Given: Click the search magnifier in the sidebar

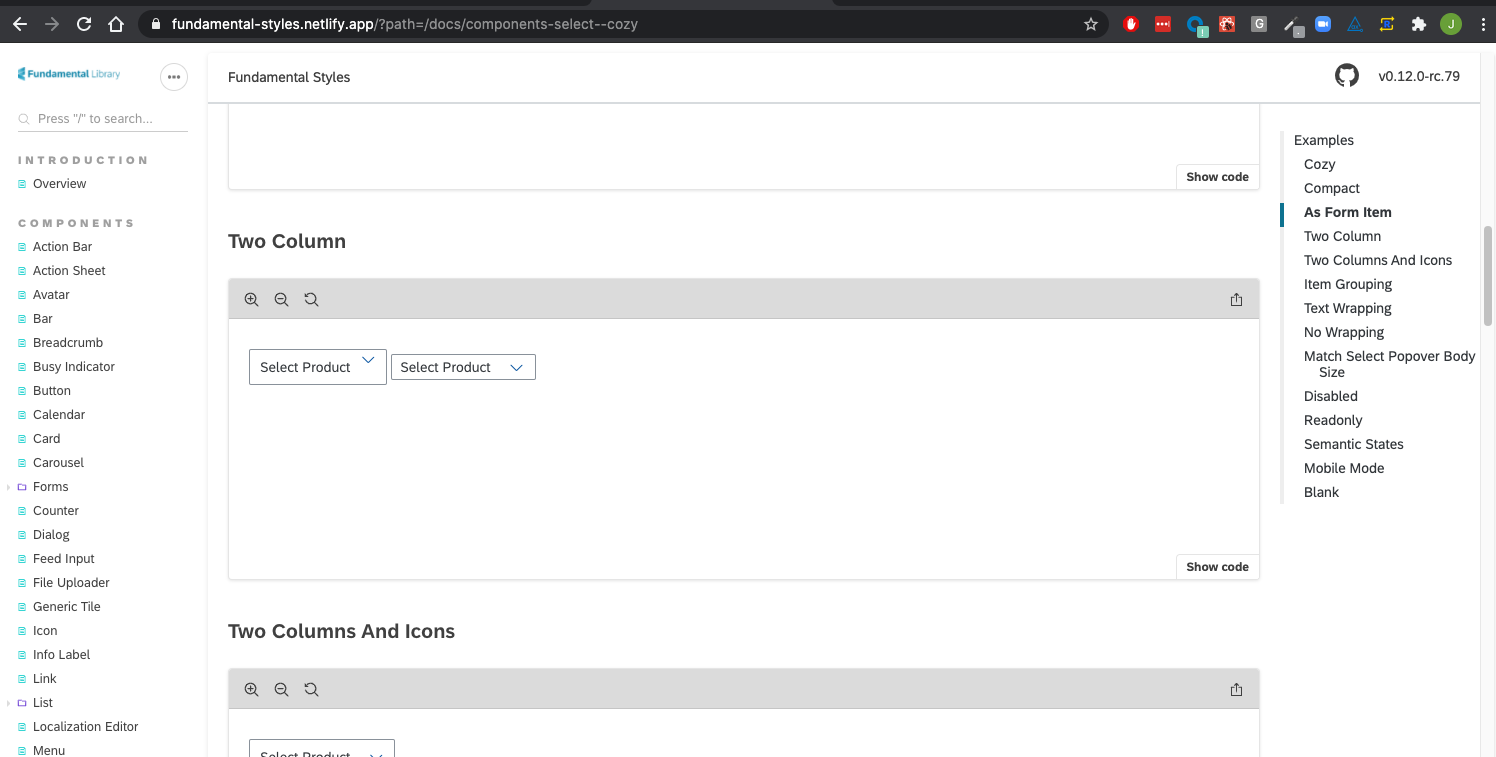Looking at the screenshot, I should tap(23, 118).
